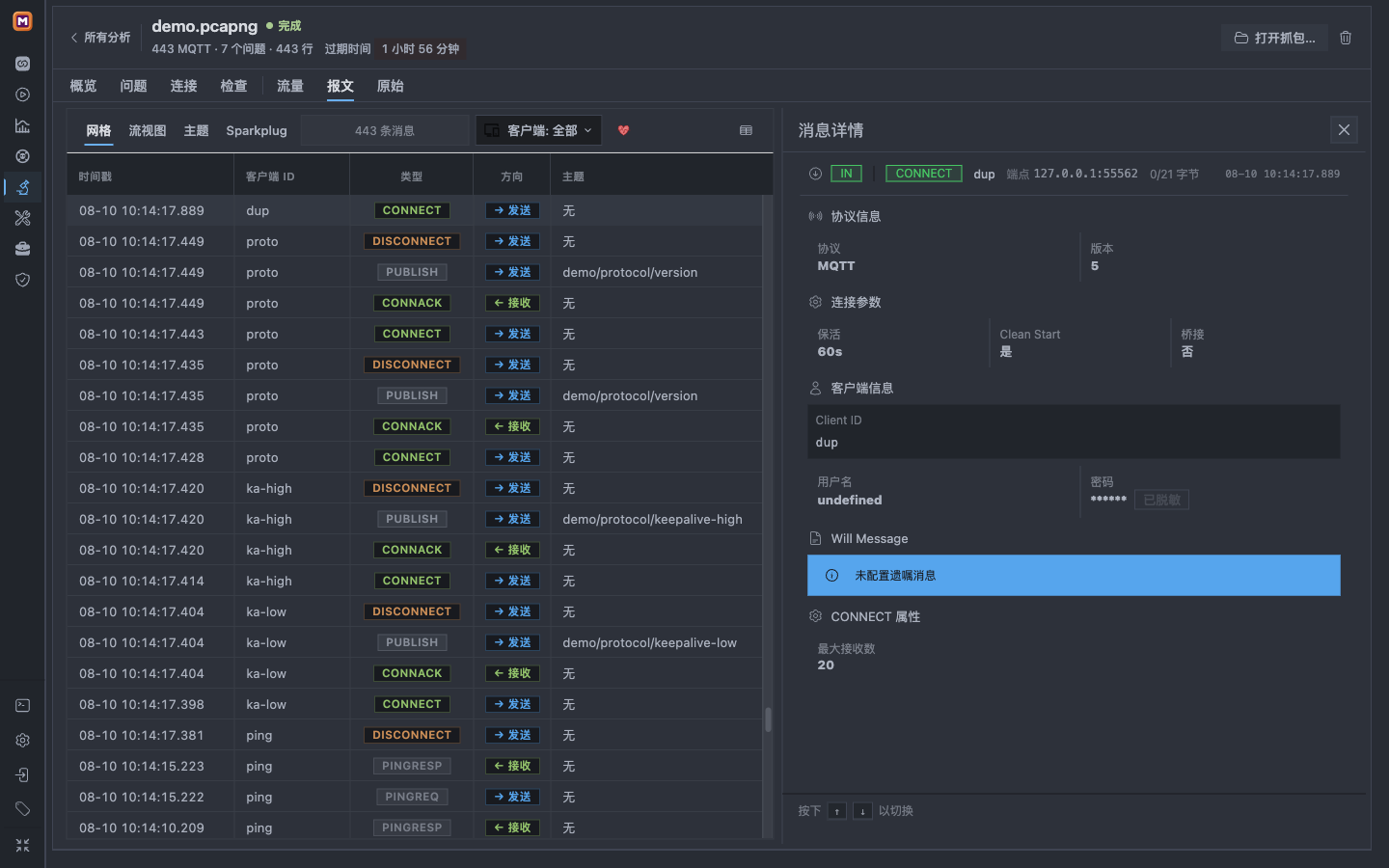Toggle the table column layout icon

746,130
